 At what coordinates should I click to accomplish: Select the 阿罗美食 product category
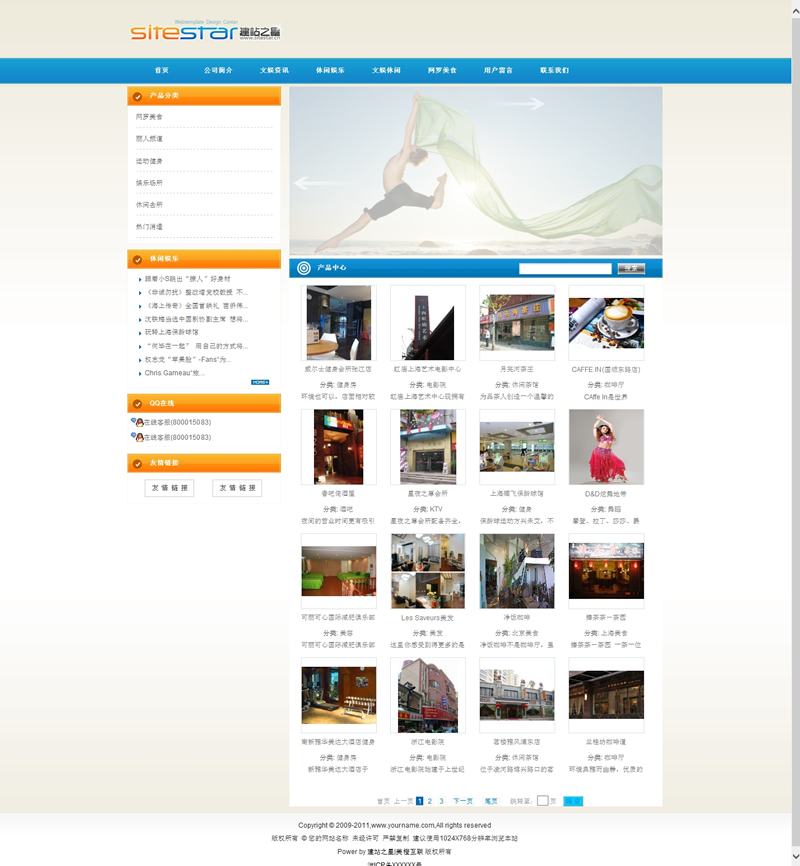pyautogui.click(x=150, y=117)
